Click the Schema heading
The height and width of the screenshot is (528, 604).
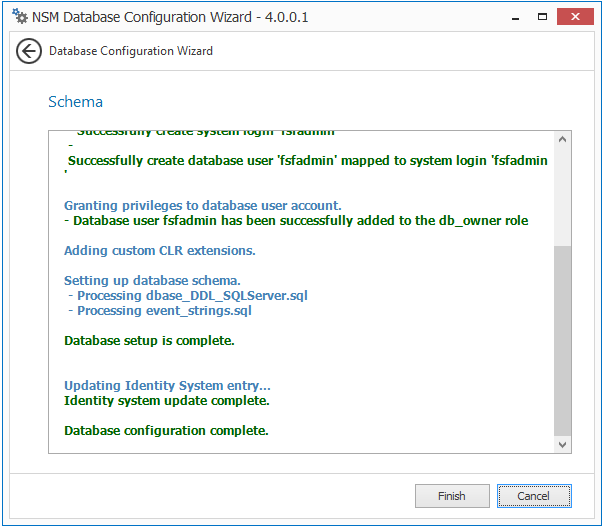76,102
